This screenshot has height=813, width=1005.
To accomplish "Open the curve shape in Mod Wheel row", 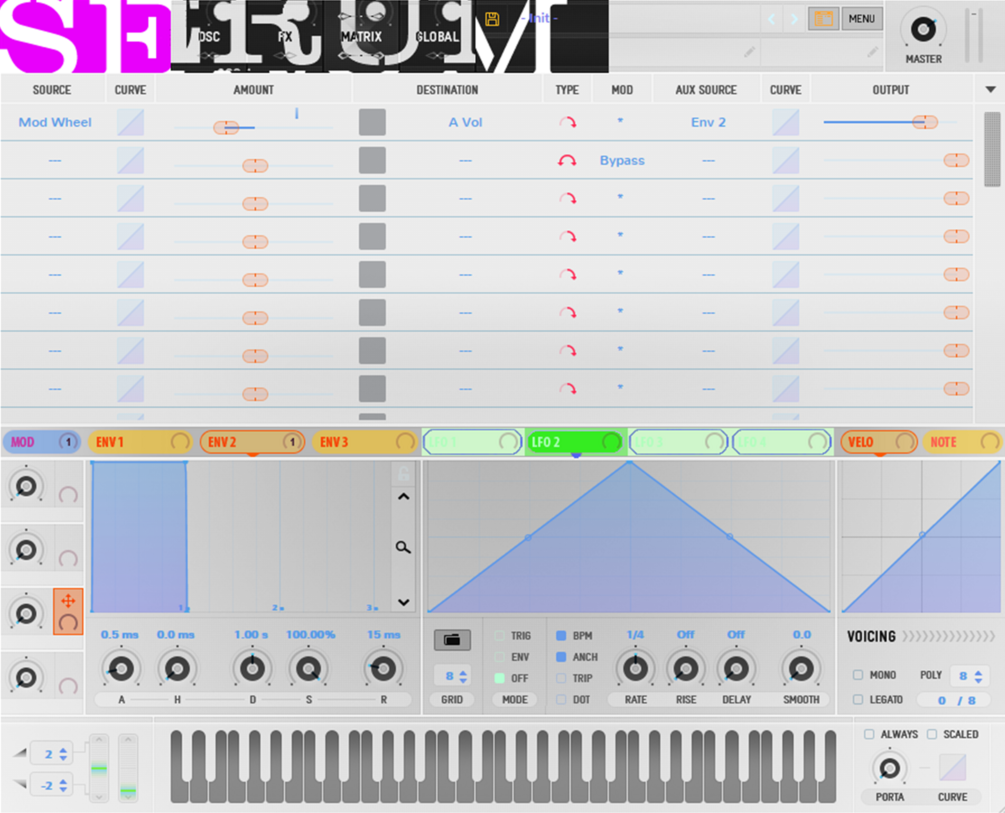I will click(x=130, y=122).
